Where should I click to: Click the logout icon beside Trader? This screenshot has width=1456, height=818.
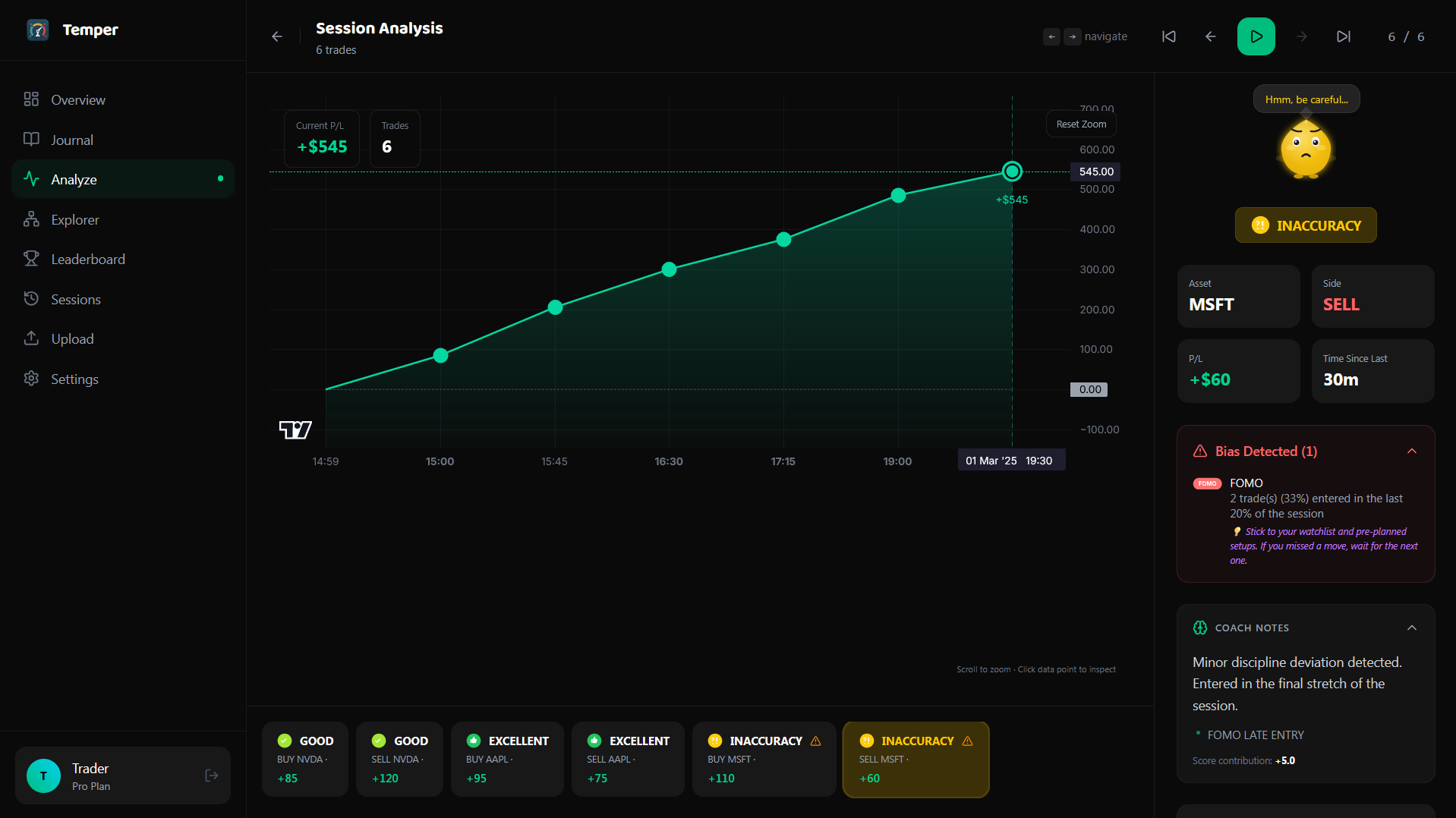coord(212,776)
